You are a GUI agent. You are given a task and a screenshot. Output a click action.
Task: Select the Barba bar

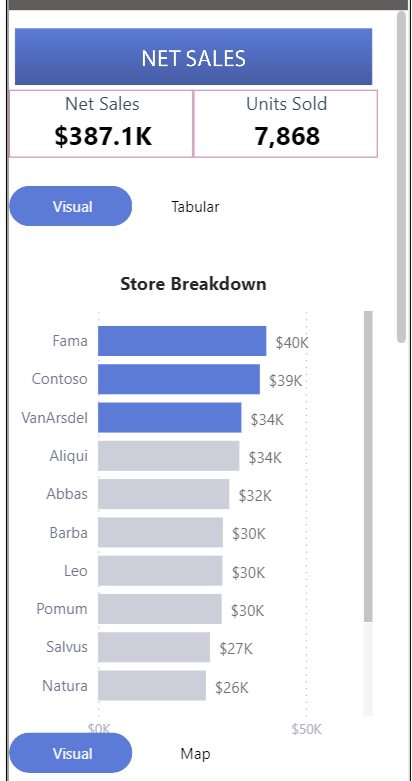pyautogui.click(x=160, y=532)
